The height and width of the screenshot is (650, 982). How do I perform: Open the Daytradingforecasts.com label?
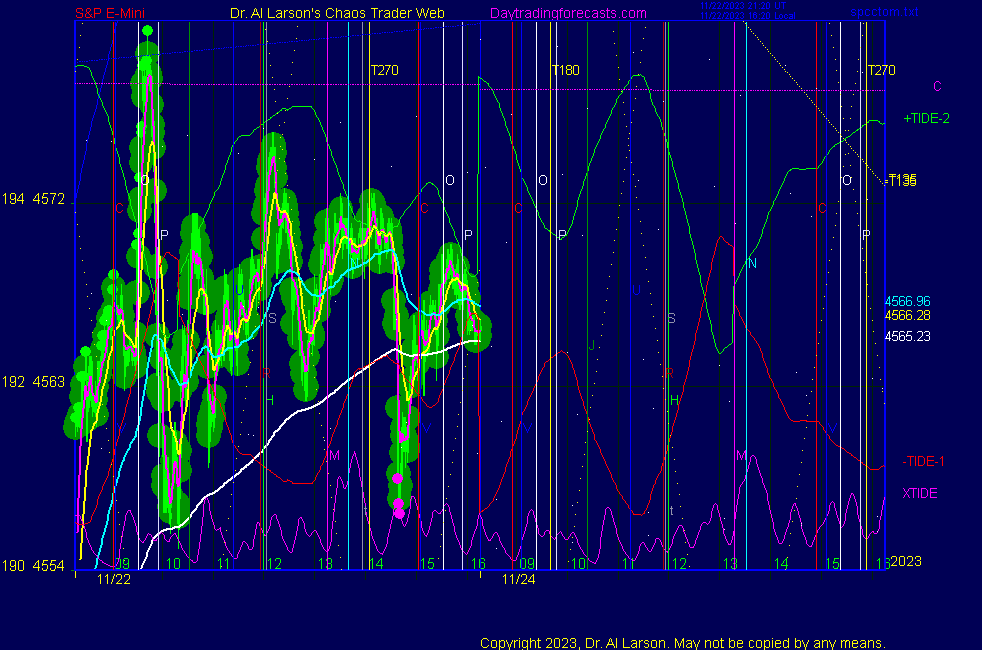(x=568, y=13)
